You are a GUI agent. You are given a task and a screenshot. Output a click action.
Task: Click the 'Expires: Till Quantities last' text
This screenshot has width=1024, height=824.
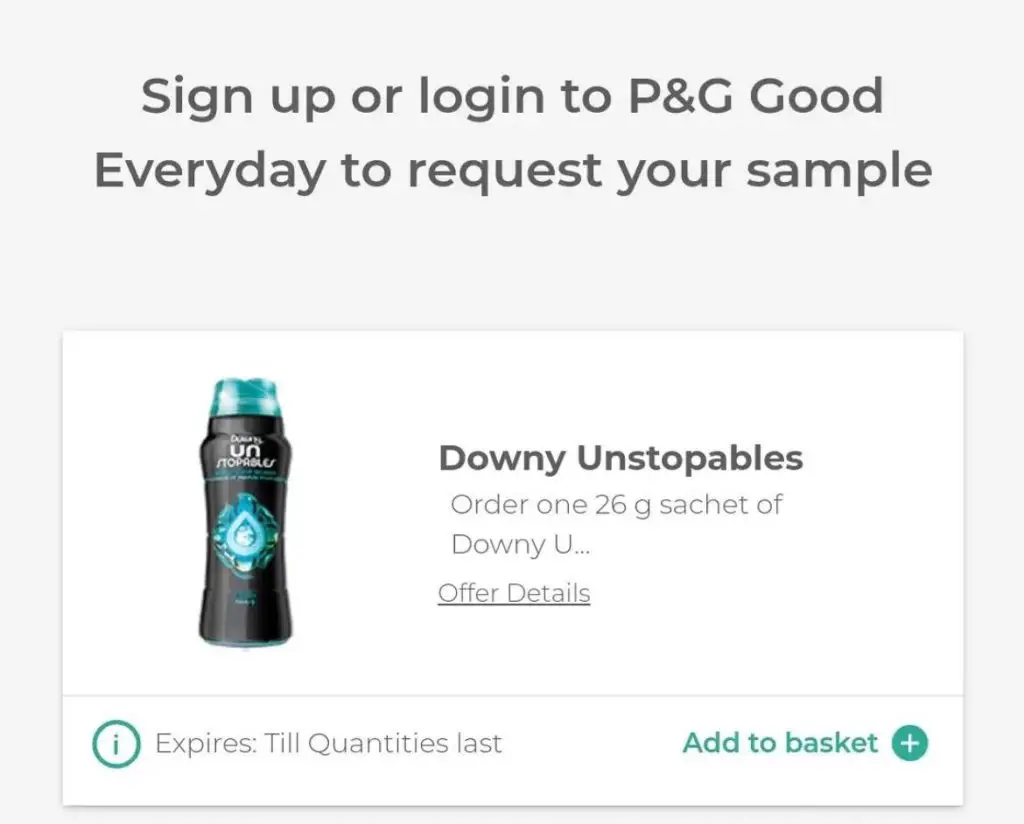point(328,744)
